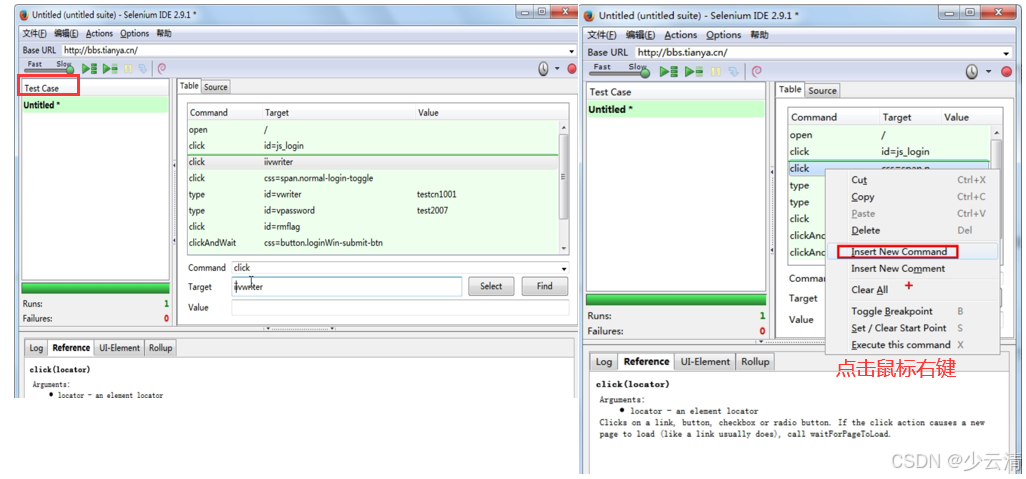1026x479 pixels.
Task: Select type row with value testcn1001
Action: click(373, 194)
